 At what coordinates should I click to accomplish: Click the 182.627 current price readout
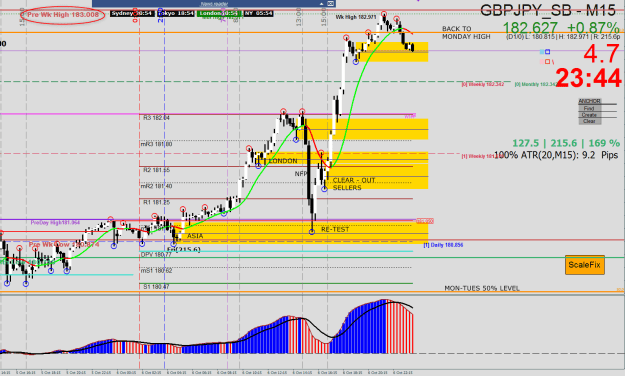(530, 28)
